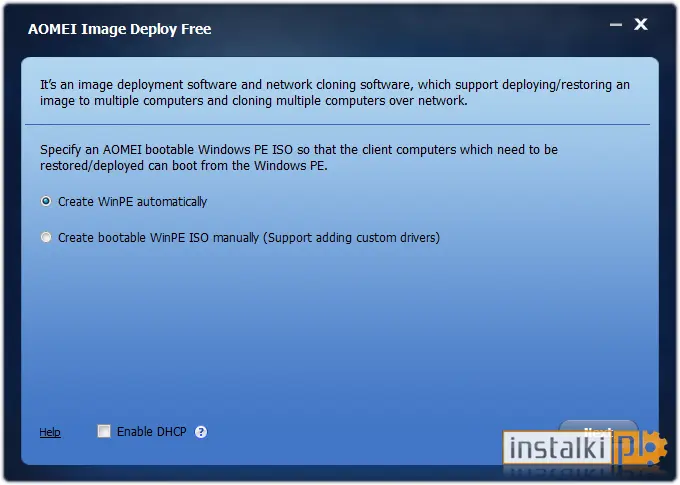Click the 'Create WinPE automatically' label text
Viewport: 680px width, 485px height.
pyautogui.click(x=133, y=202)
